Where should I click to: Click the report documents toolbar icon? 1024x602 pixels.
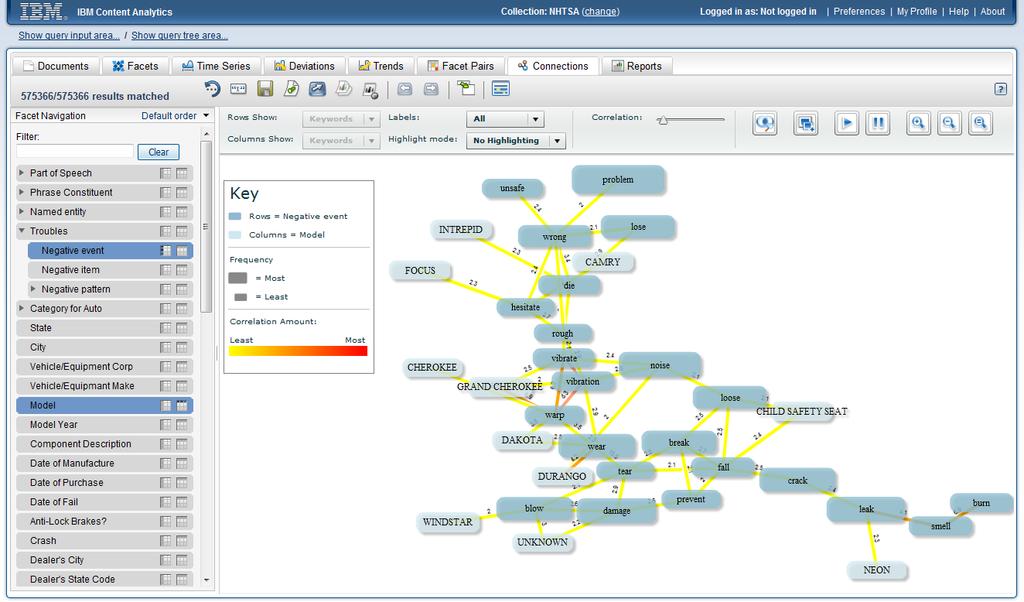point(344,89)
